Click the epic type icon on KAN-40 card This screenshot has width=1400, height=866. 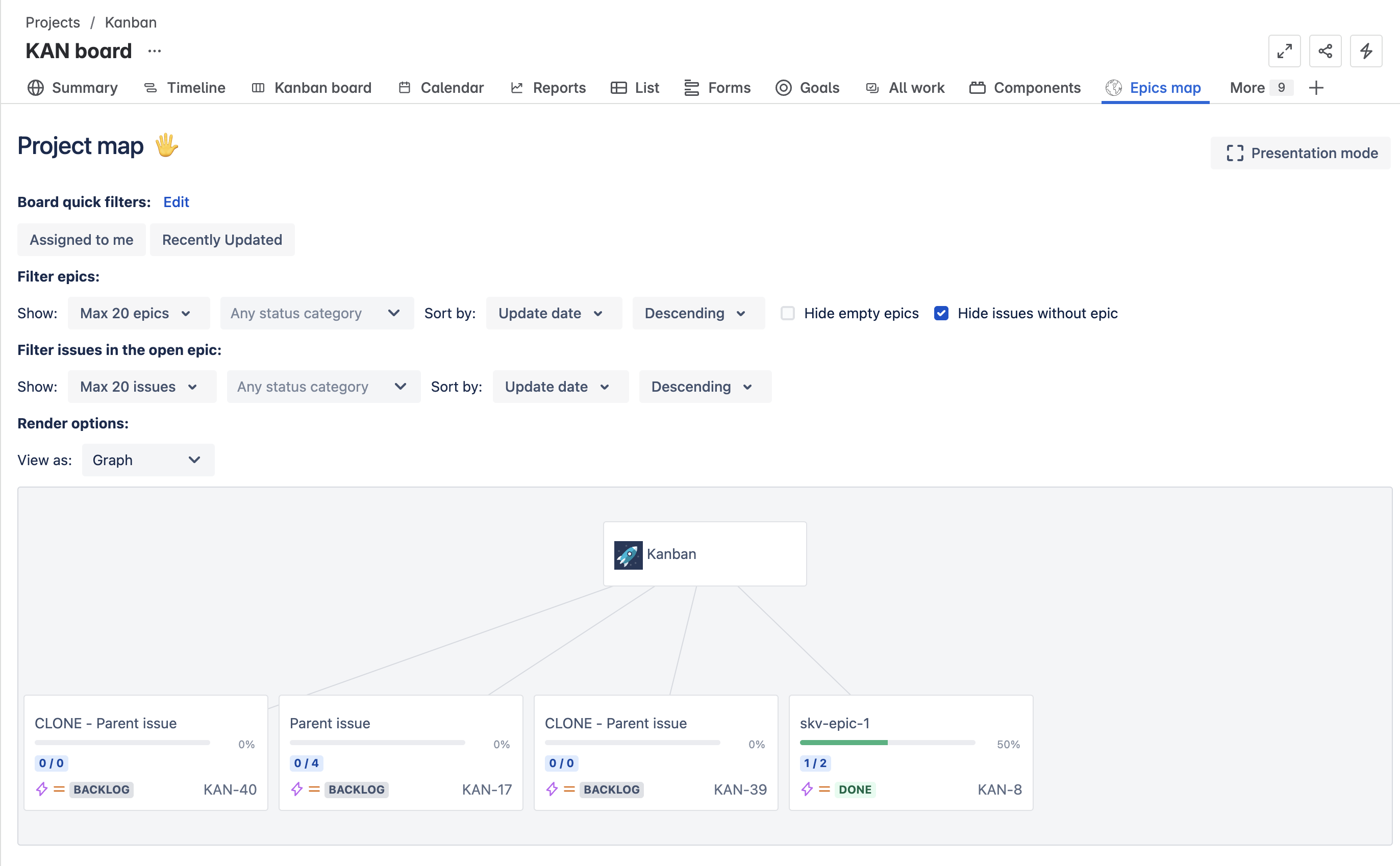[x=42, y=789]
